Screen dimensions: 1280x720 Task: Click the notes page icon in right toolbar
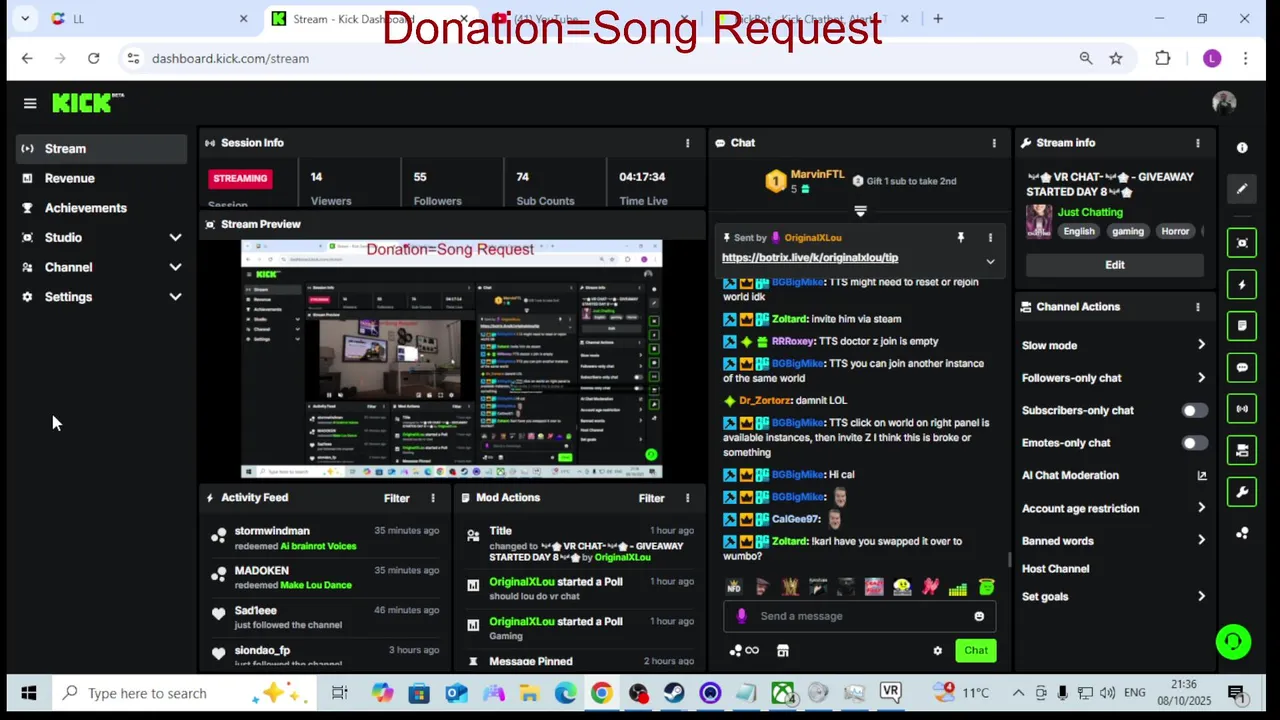[x=1242, y=326]
